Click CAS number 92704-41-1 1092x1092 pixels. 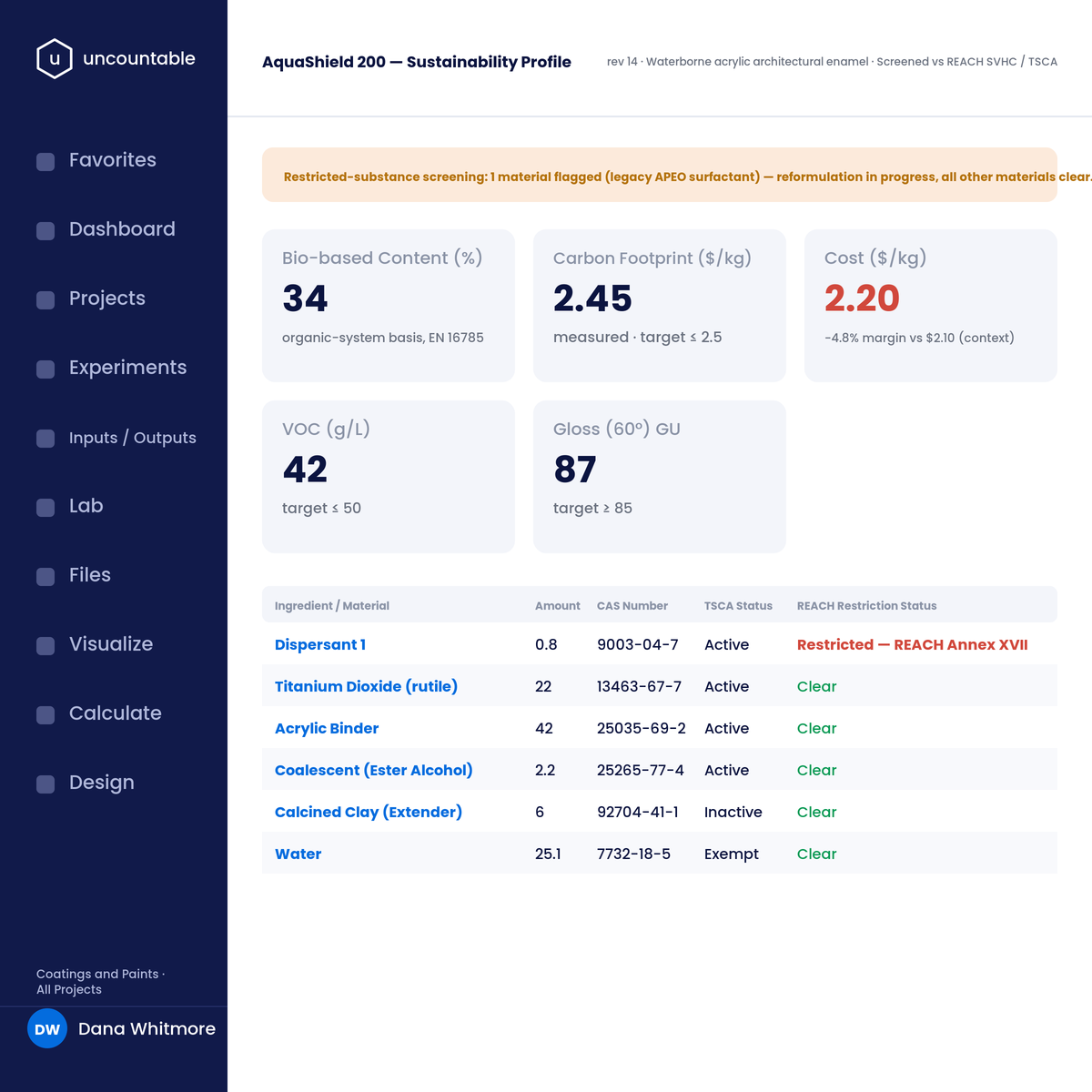[x=638, y=812]
